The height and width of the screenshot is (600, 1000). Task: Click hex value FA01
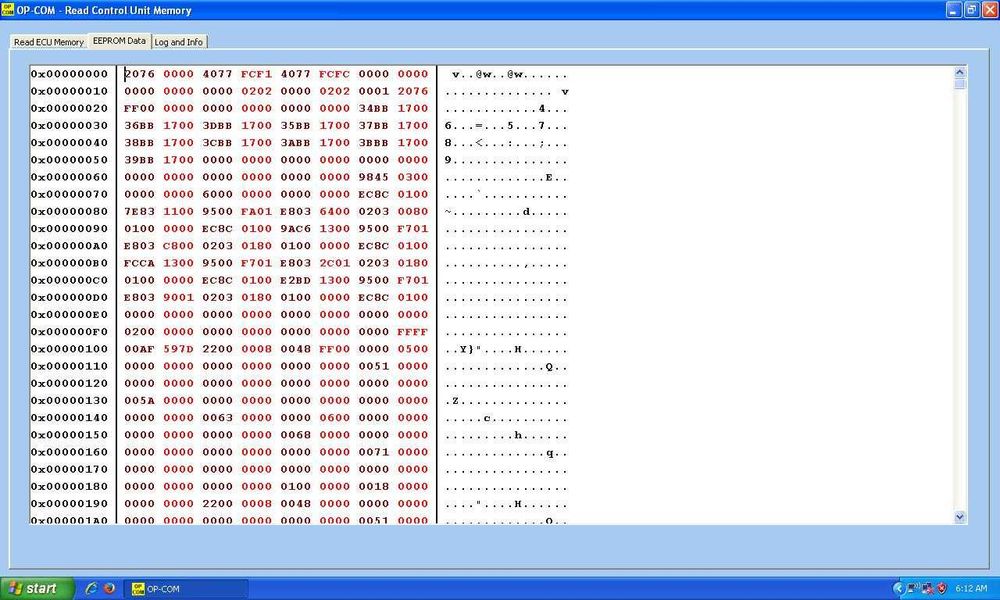click(256, 212)
